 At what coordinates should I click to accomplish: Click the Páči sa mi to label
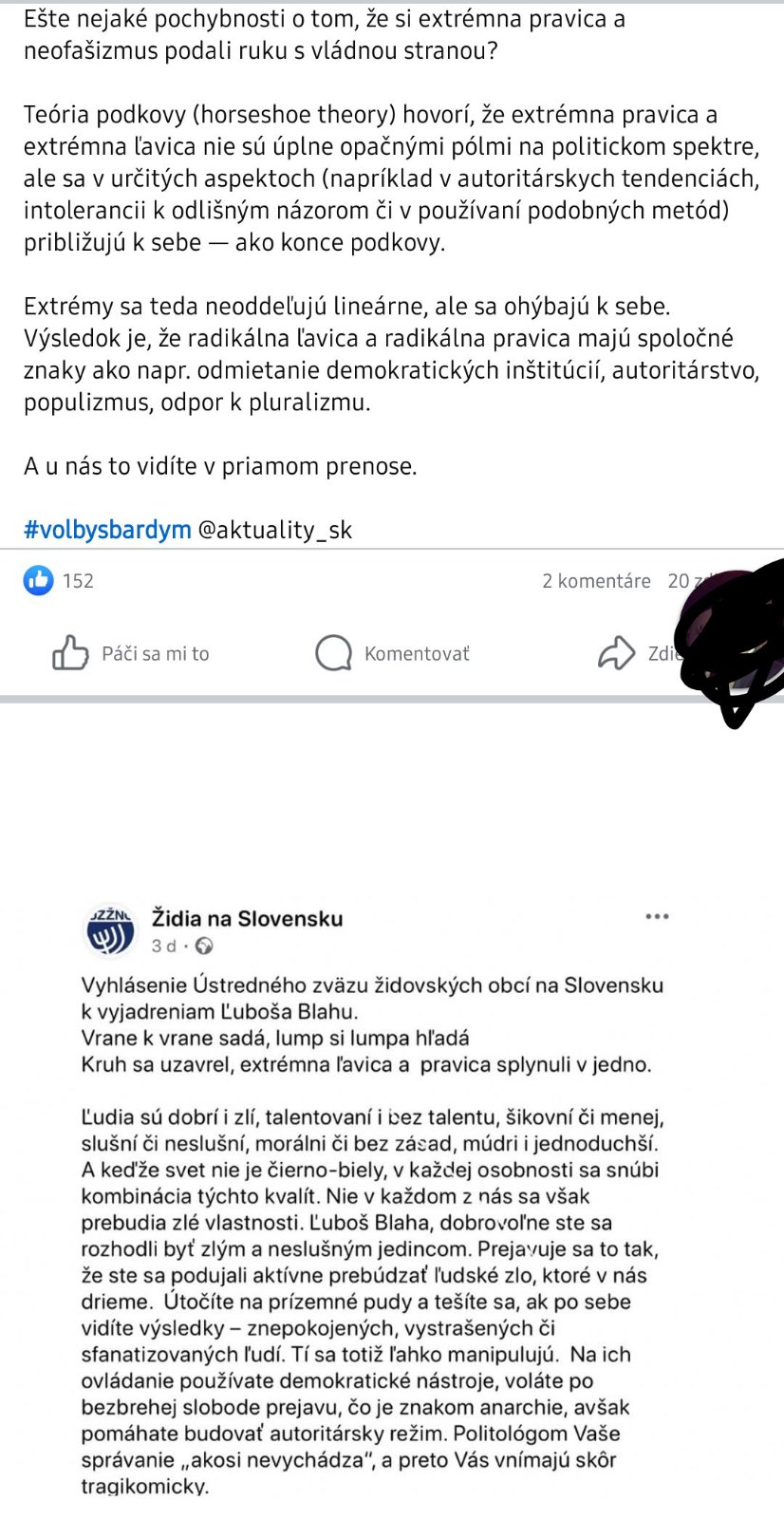156,653
